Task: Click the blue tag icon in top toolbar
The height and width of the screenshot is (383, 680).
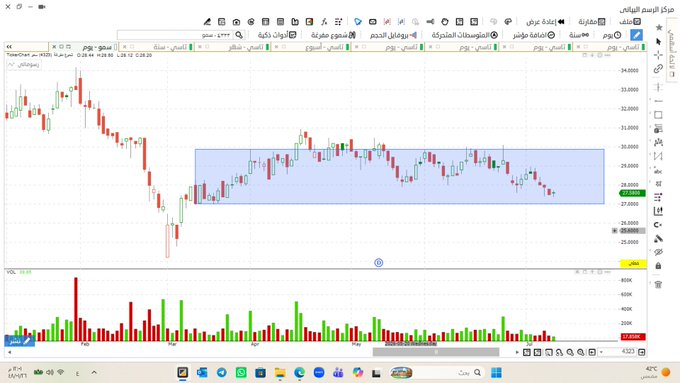Action: 358,22
